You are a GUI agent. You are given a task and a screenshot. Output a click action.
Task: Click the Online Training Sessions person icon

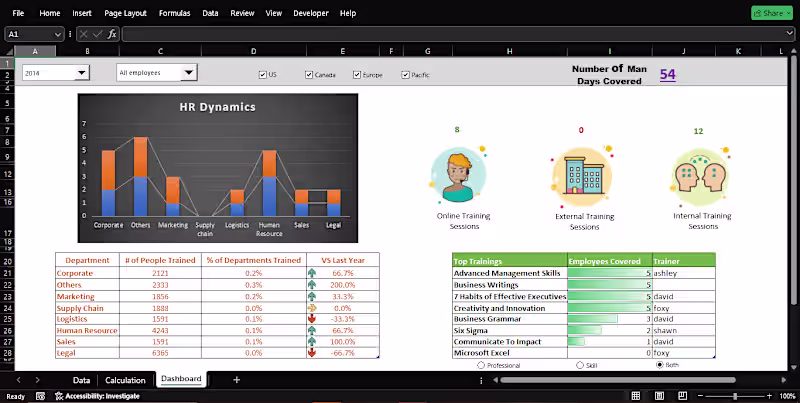coord(458,175)
